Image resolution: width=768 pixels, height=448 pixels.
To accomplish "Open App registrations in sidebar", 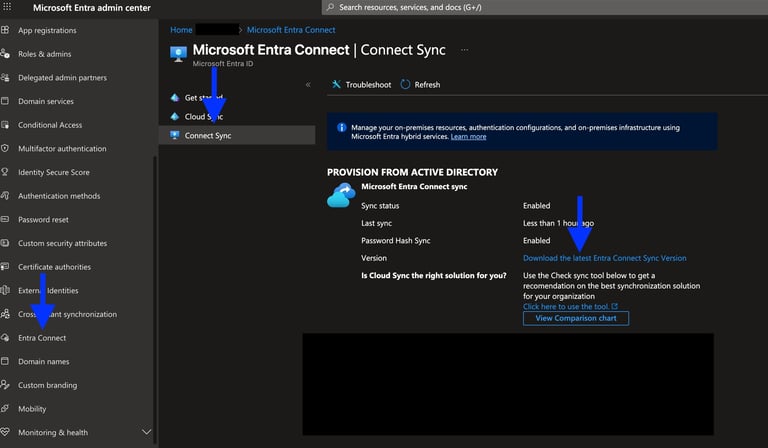I will [x=47, y=30].
